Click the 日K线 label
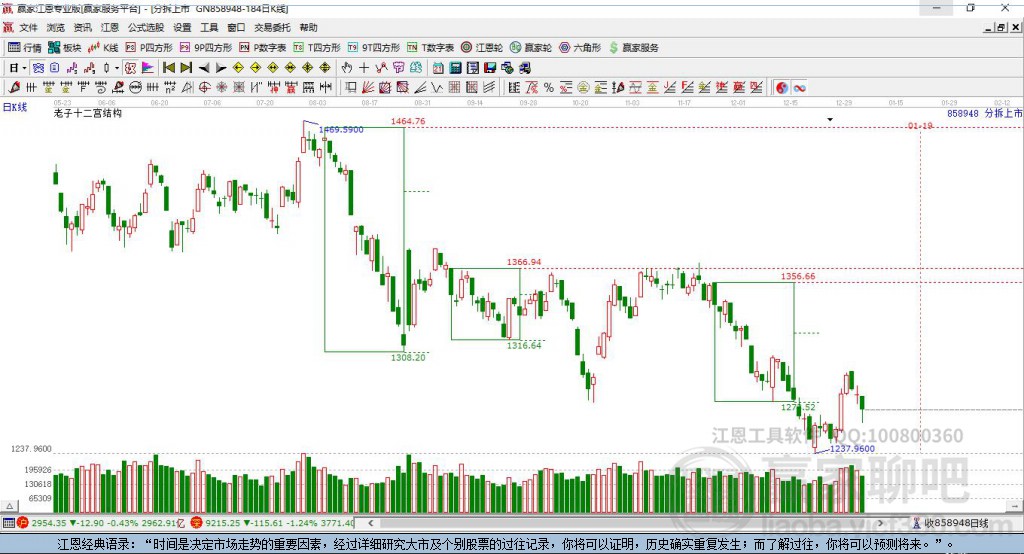1024x554 pixels. (15, 107)
